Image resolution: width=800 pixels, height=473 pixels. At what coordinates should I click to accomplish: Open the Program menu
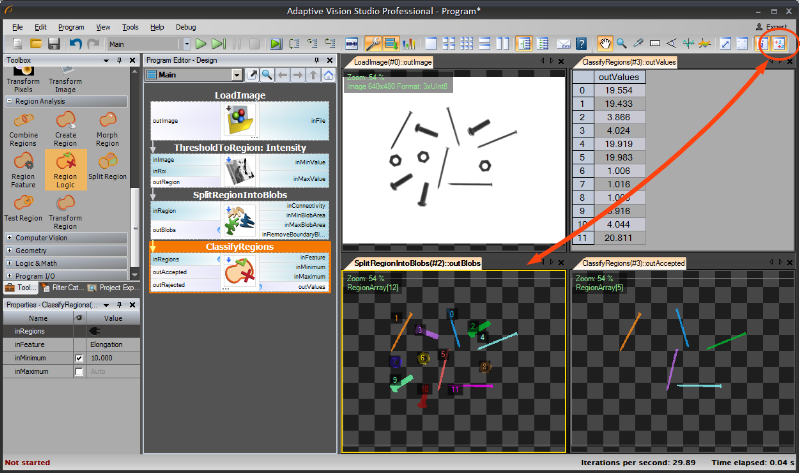(71, 27)
